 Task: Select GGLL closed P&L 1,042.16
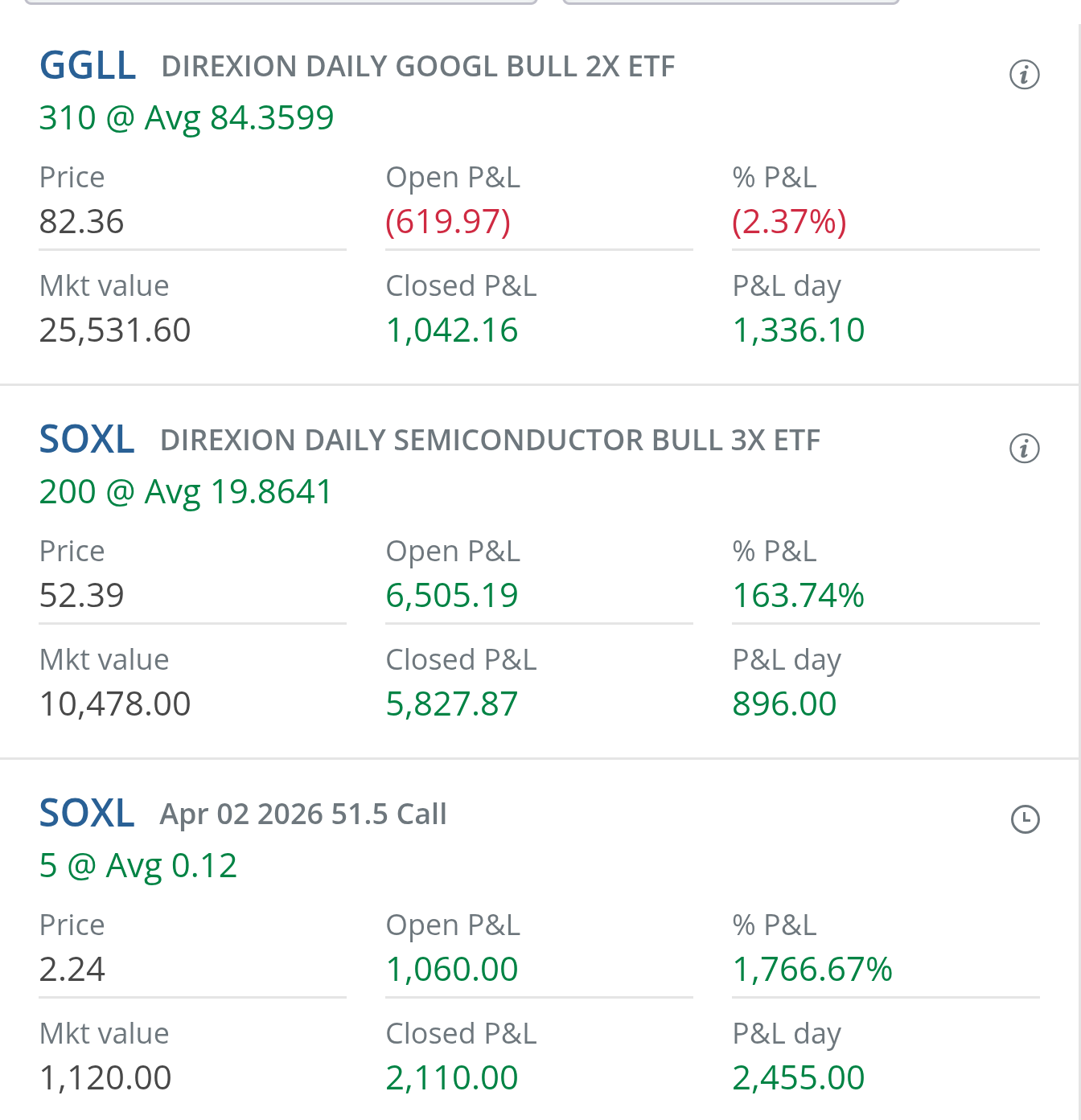(452, 330)
